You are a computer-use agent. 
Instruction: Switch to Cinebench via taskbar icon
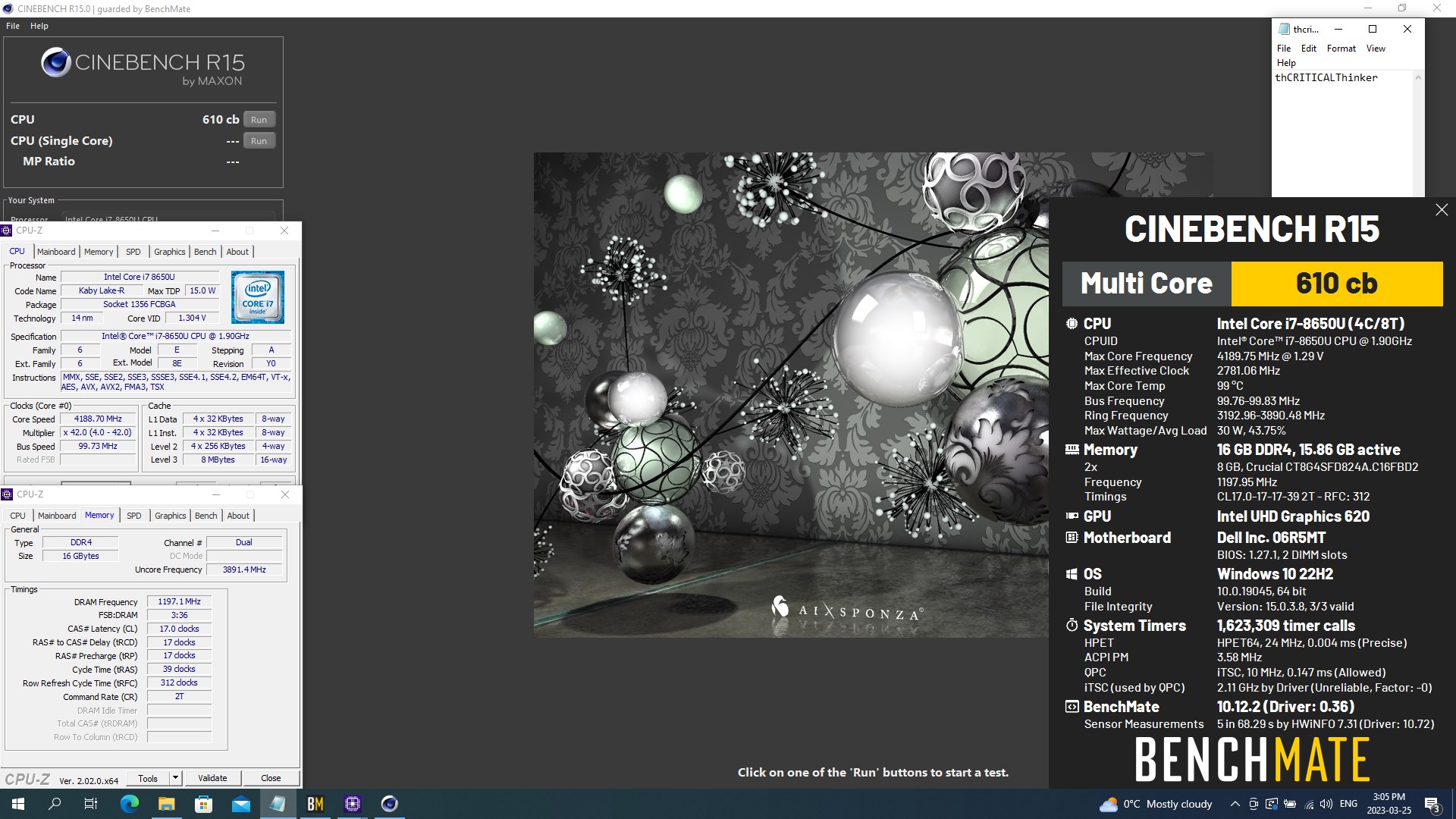389,804
